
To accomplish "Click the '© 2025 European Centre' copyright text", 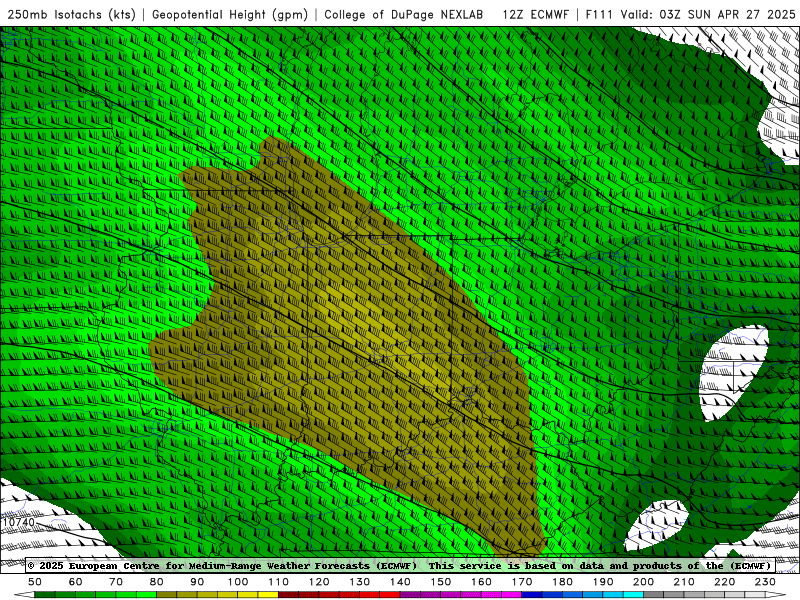I will point(94,566).
